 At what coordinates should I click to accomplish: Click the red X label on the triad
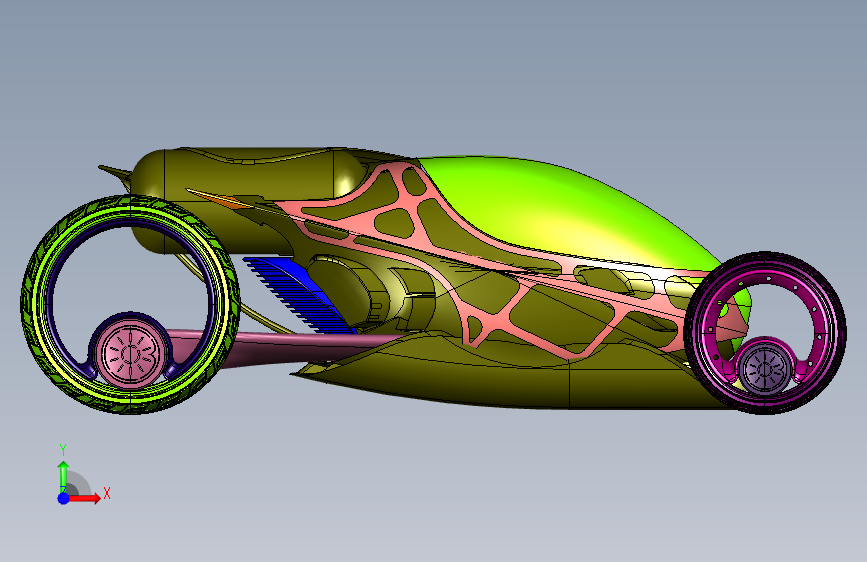tap(107, 493)
